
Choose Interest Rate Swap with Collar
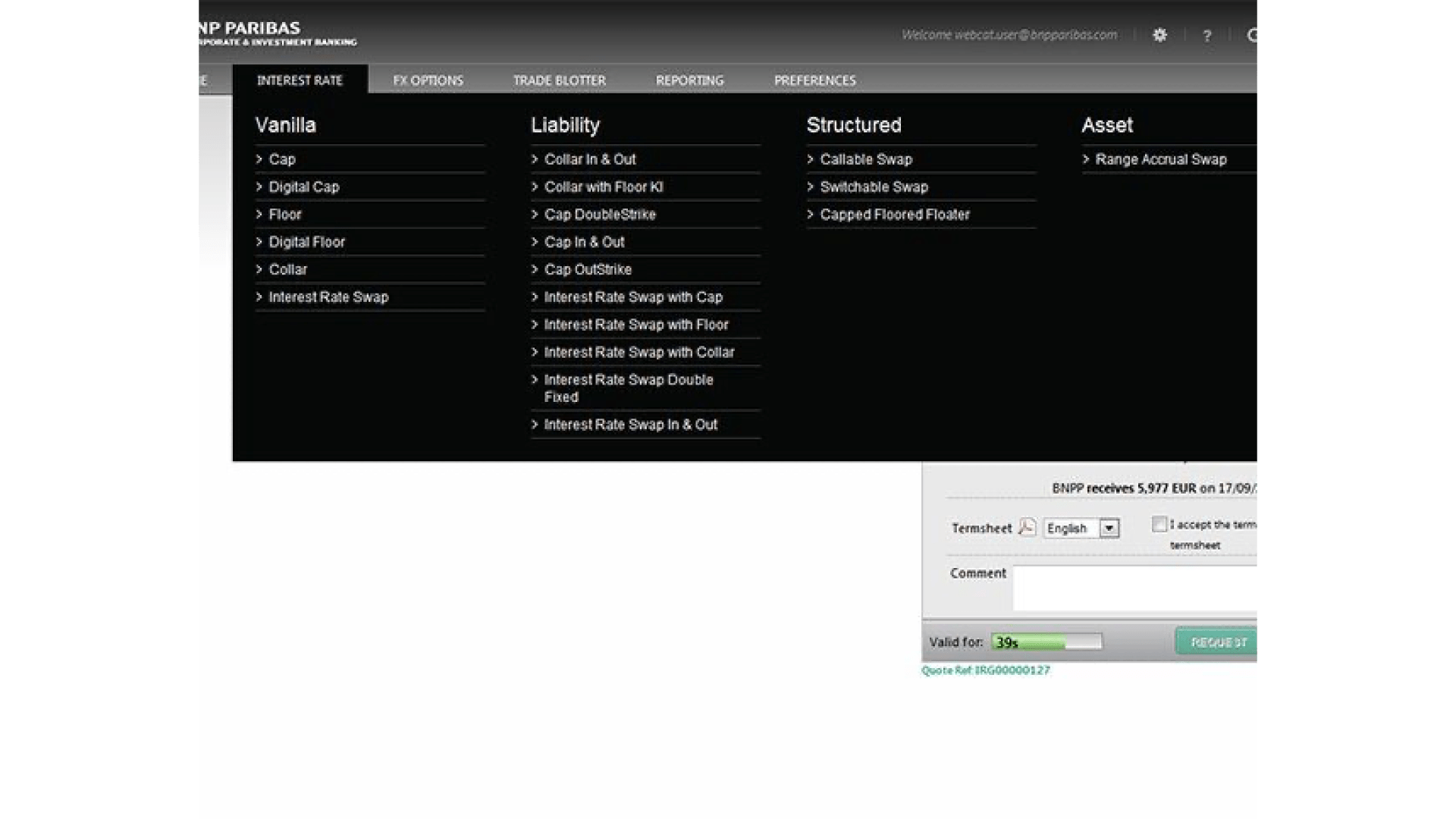coord(639,353)
